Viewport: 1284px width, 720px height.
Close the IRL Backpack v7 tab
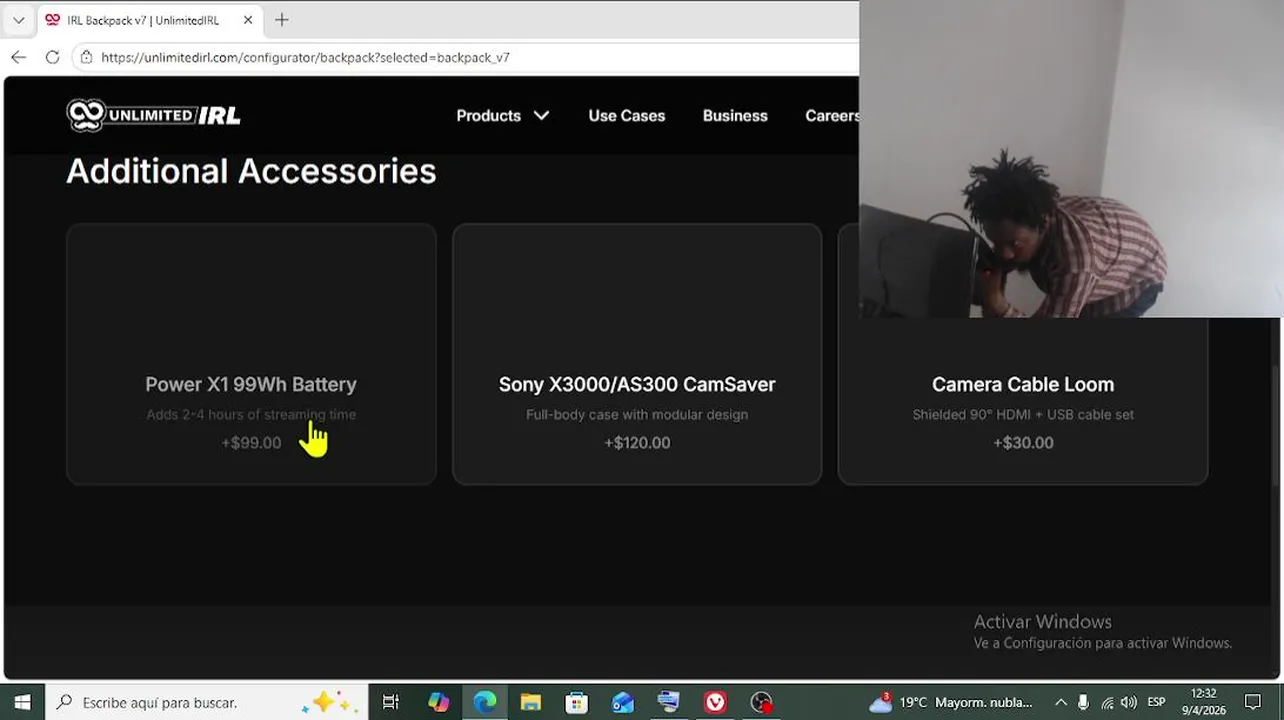tap(248, 20)
